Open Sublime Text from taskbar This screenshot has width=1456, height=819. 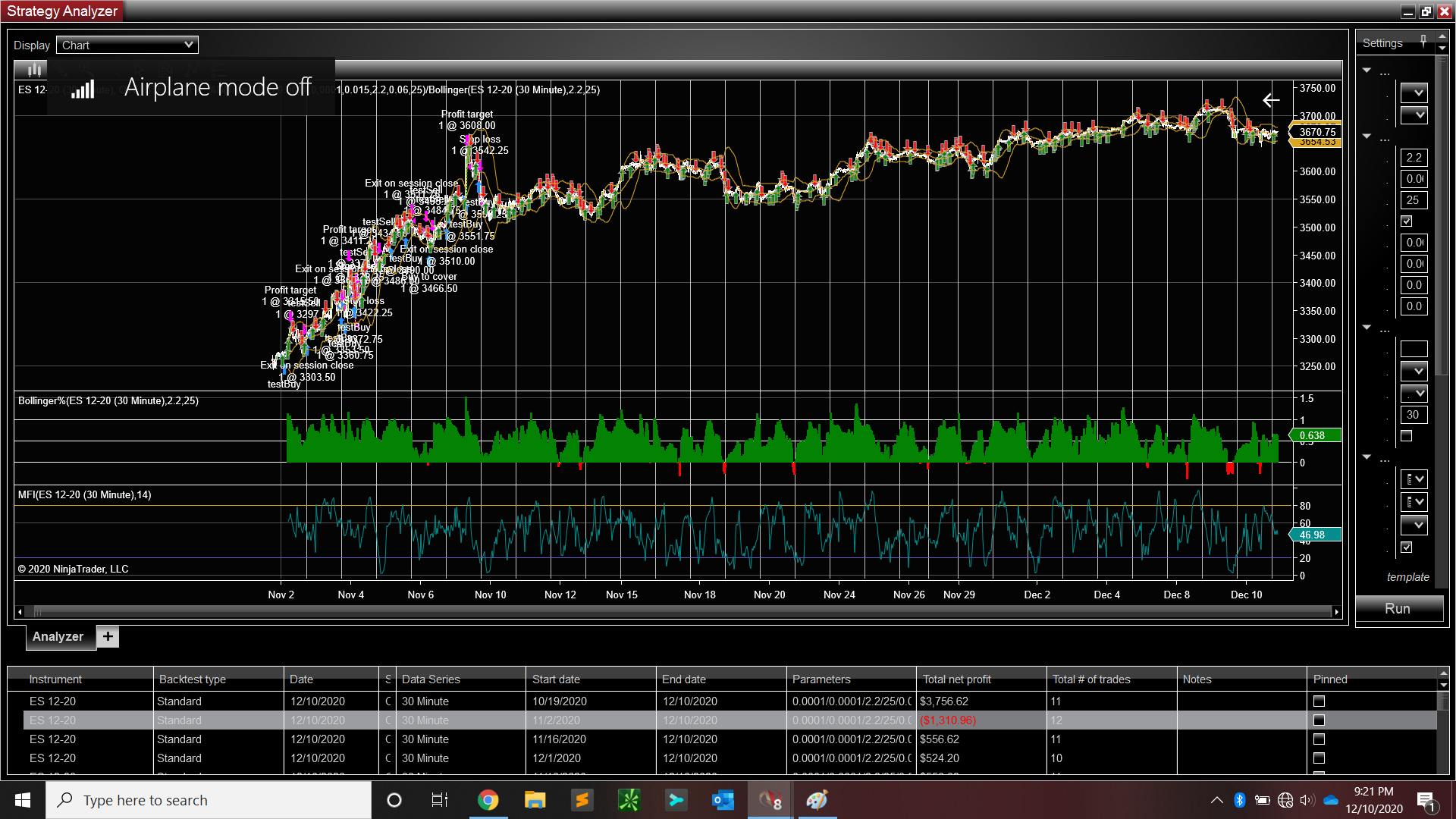coord(582,800)
